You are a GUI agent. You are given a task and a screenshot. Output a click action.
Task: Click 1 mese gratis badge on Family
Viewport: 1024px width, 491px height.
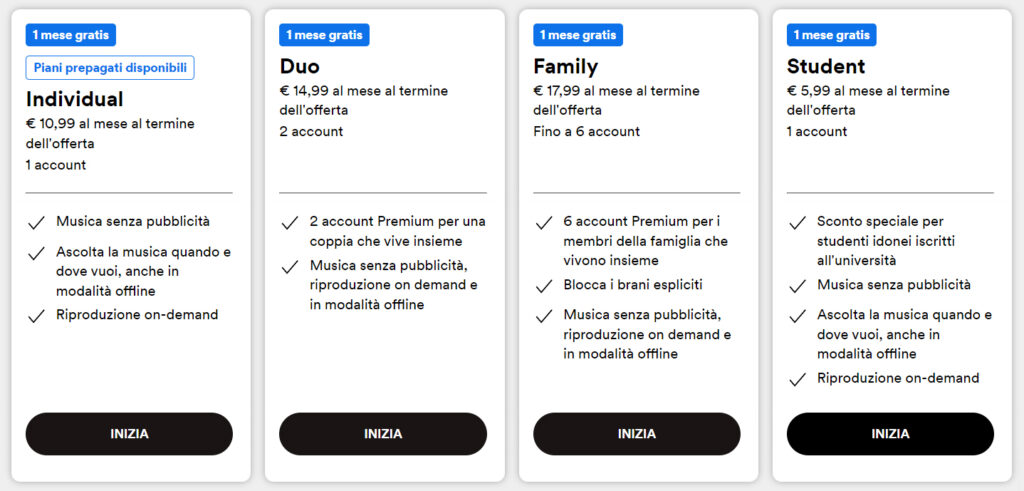(x=578, y=35)
